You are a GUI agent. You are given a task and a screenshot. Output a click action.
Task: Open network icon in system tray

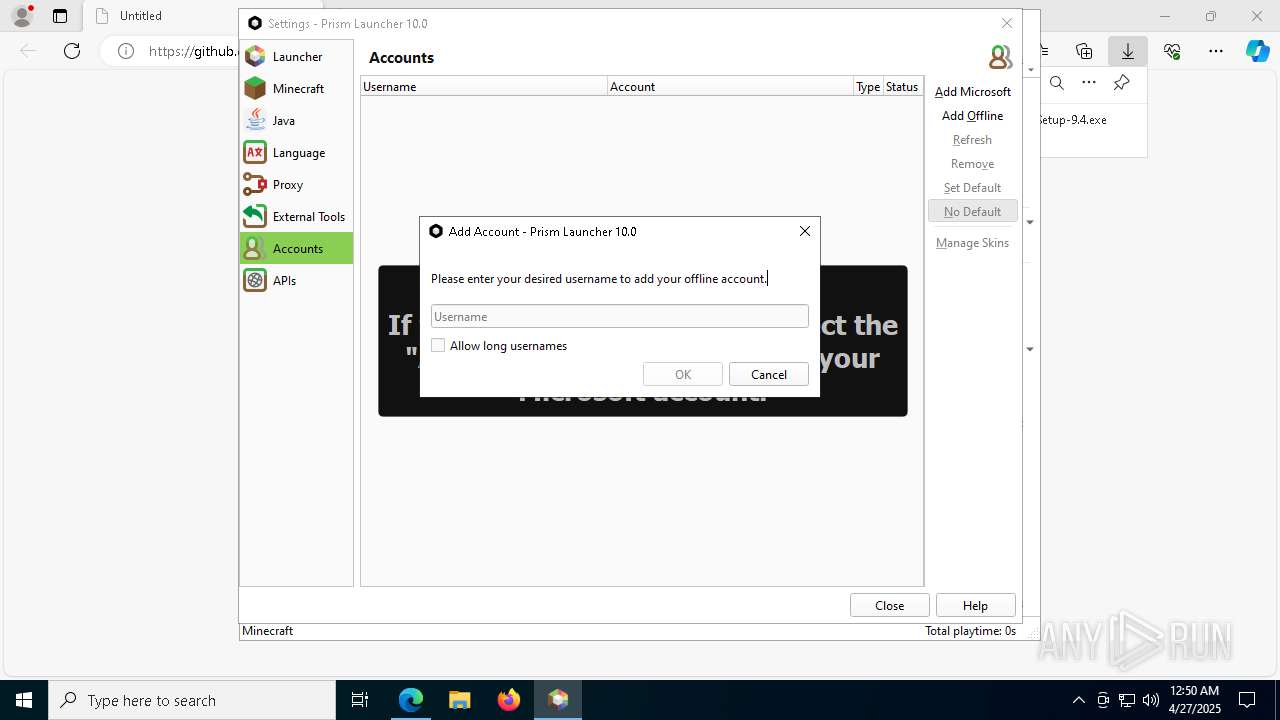[x=1127, y=700]
